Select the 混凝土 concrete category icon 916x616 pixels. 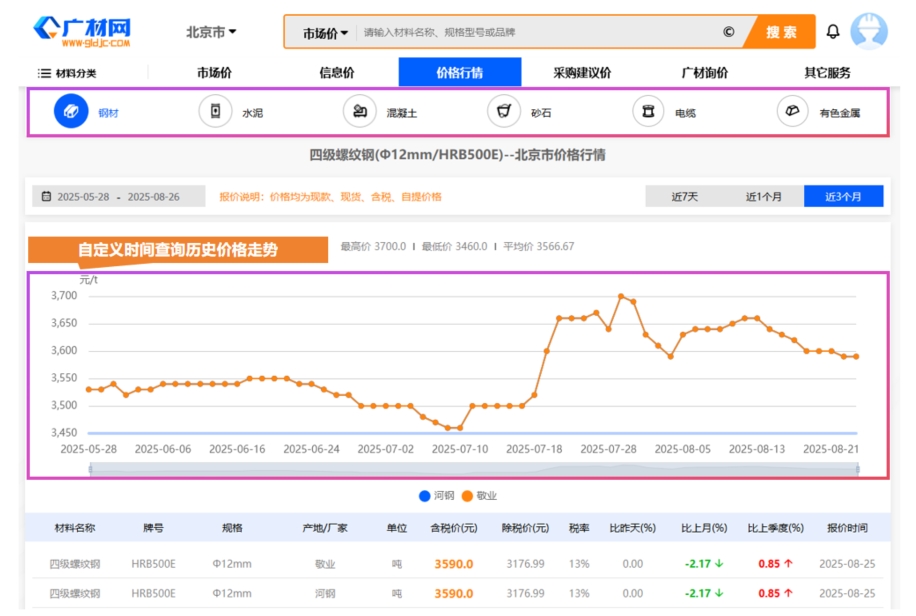(360, 112)
